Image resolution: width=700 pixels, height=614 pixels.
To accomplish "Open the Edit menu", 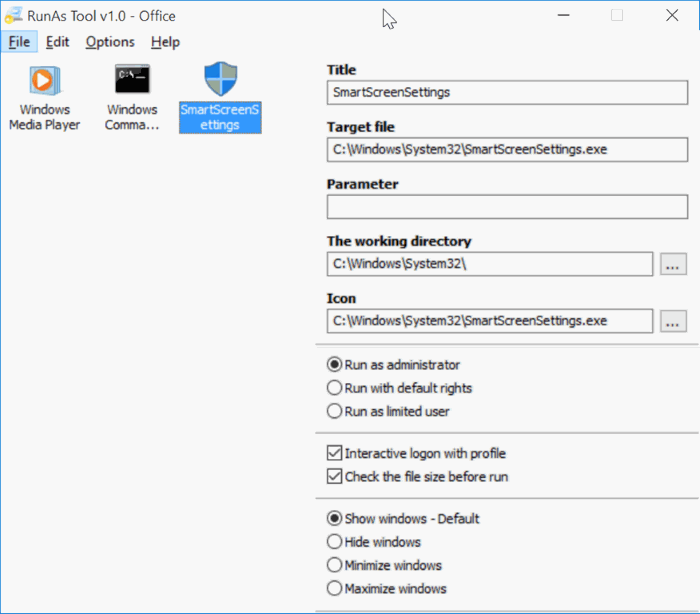I will 58,42.
